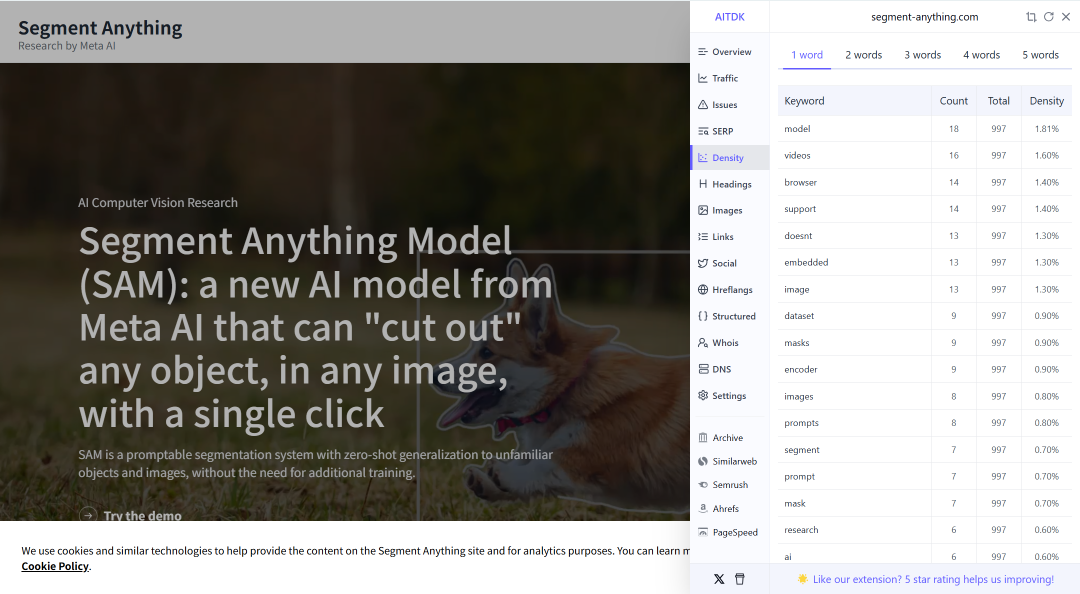The height and width of the screenshot is (594, 1080).
Task: Click the Segment Anything site title
Action: pyautogui.click(x=101, y=28)
